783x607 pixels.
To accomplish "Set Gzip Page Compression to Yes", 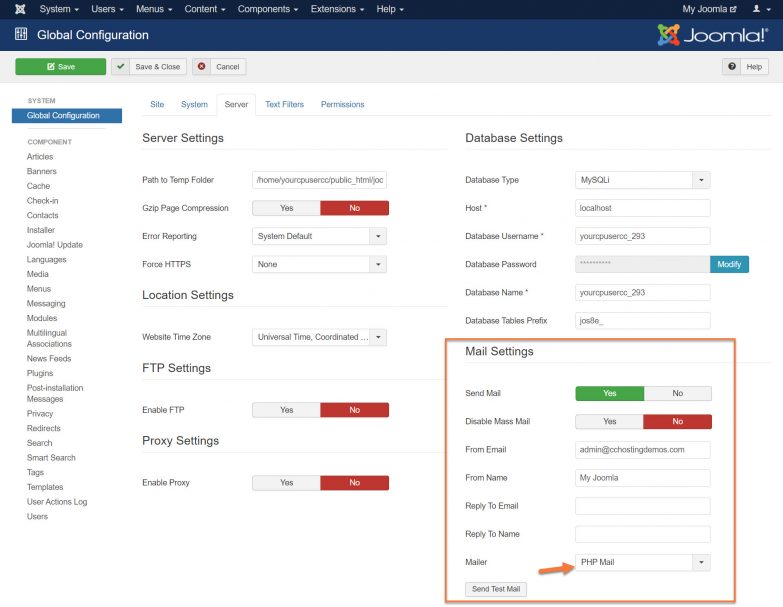I will click(x=286, y=208).
